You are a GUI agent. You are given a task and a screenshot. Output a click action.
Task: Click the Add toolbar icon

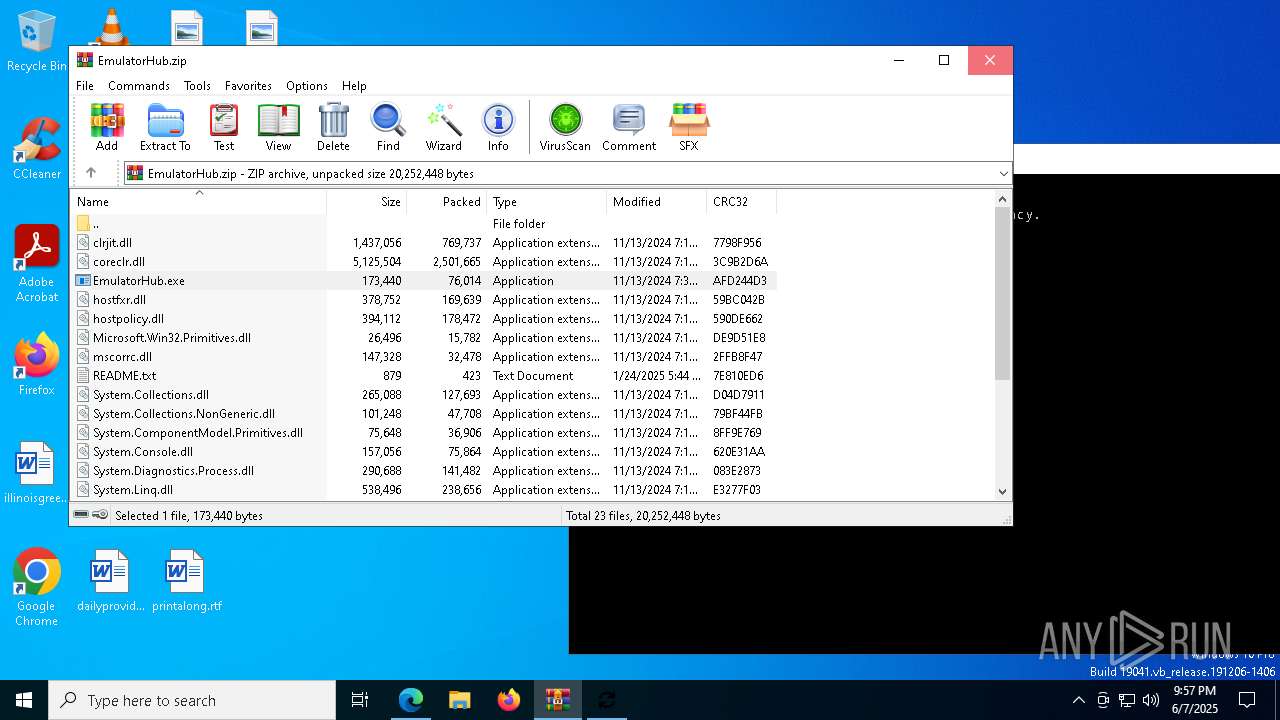[107, 127]
